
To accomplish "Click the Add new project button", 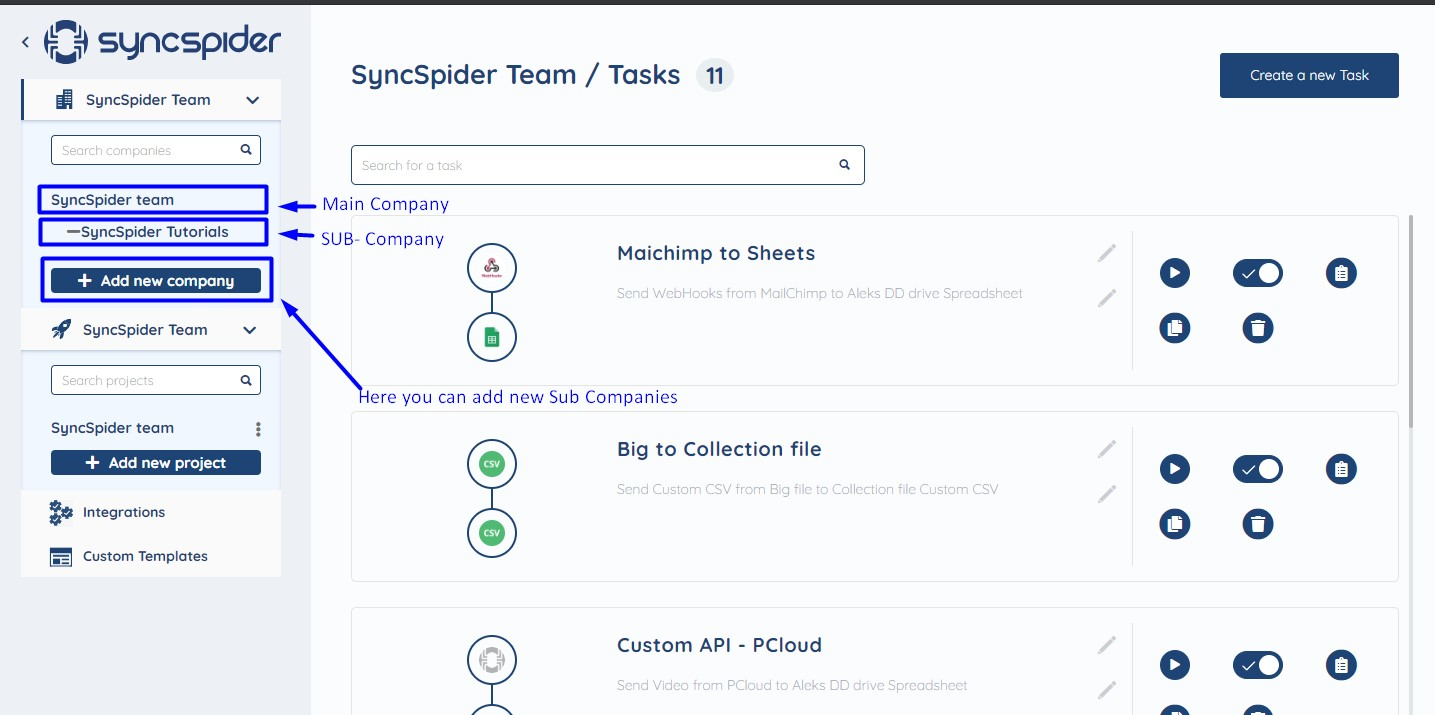I will point(156,463).
